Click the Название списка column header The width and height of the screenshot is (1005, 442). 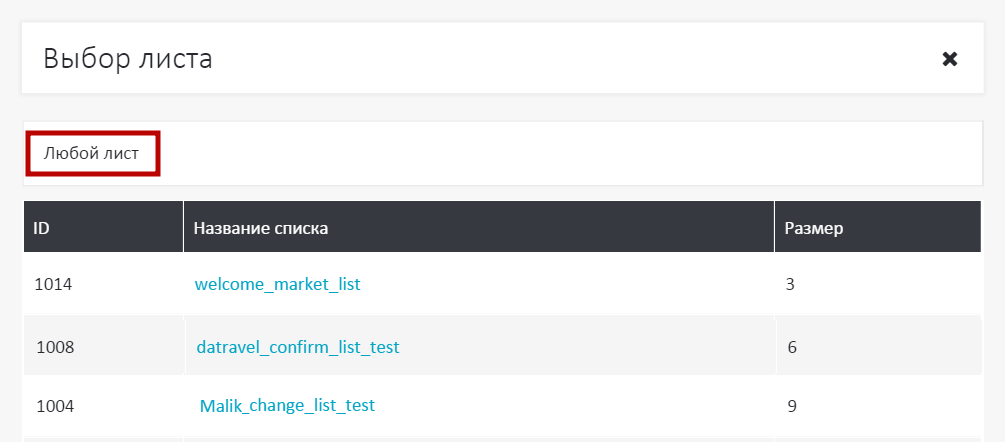(x=261, y=228)
